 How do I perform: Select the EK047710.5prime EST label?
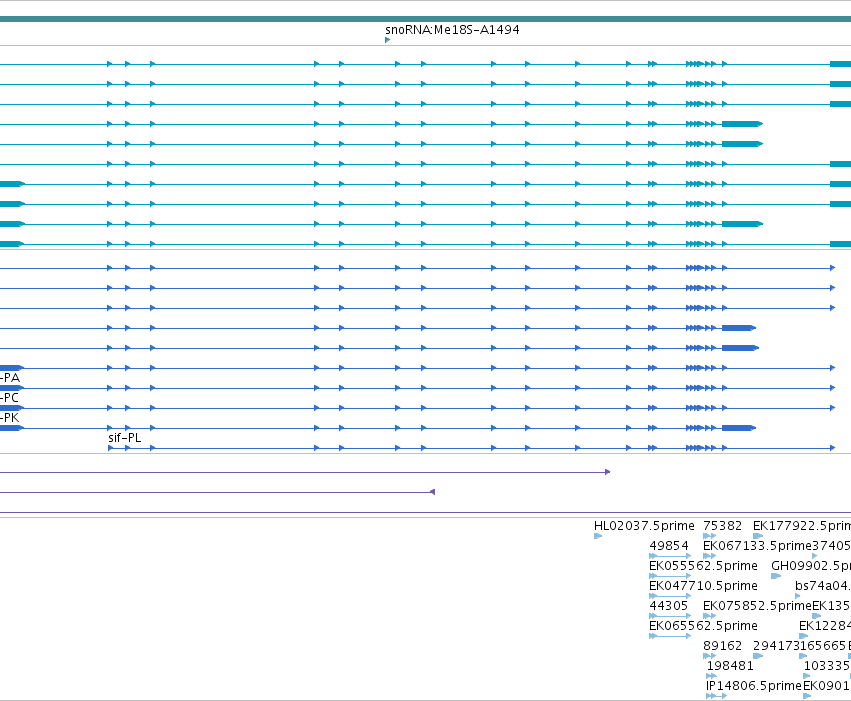[x=703, y=586]
